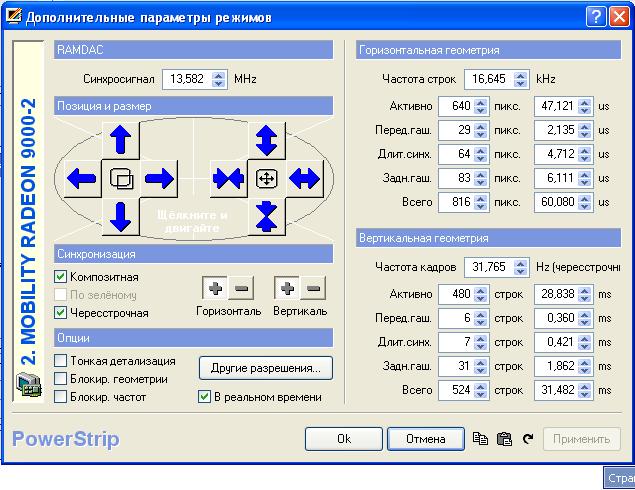Screen dimensions: 635x490
Task: Disable the В реальном времени checkbox
Action: tap(205, 397)
